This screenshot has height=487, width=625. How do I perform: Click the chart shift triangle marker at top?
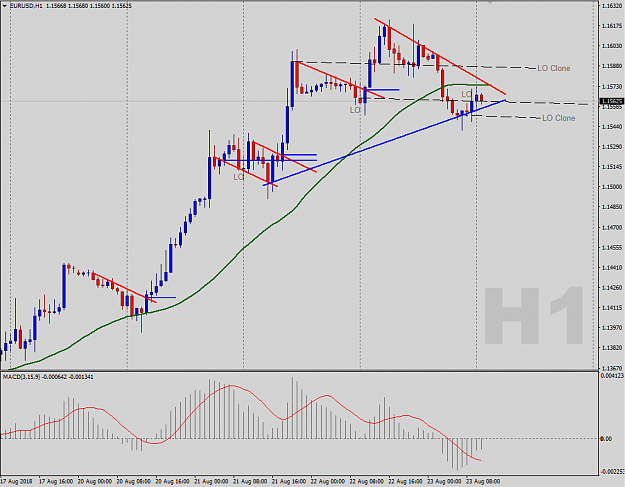click(490, 3)
